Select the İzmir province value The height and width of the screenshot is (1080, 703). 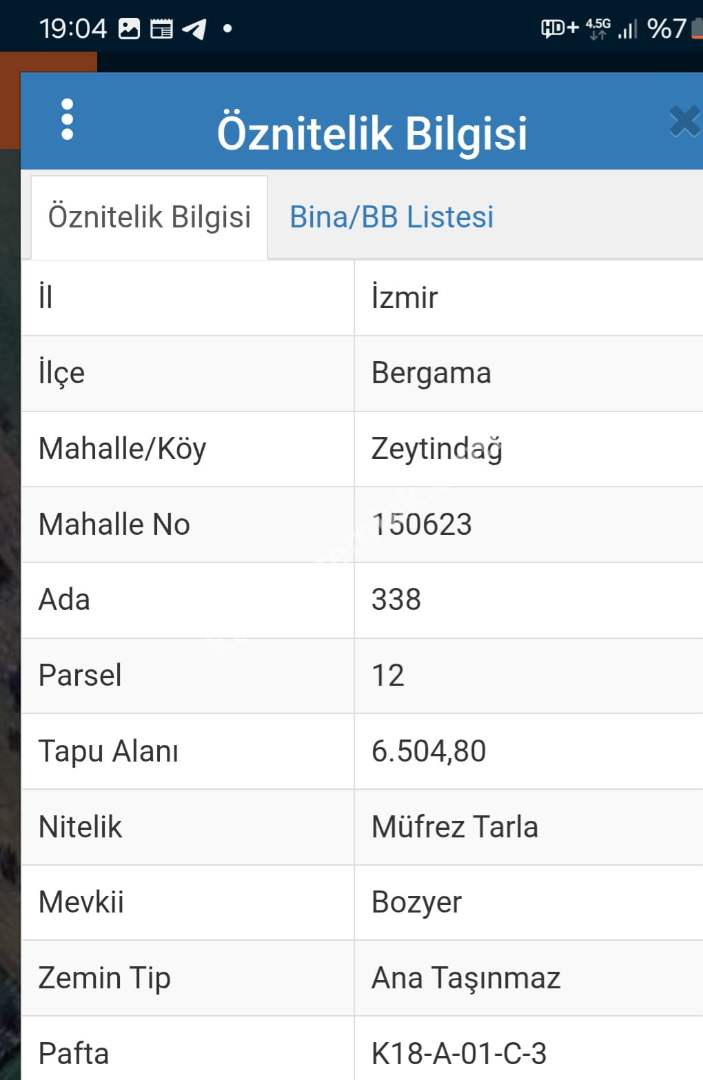[x=405, y=297]
